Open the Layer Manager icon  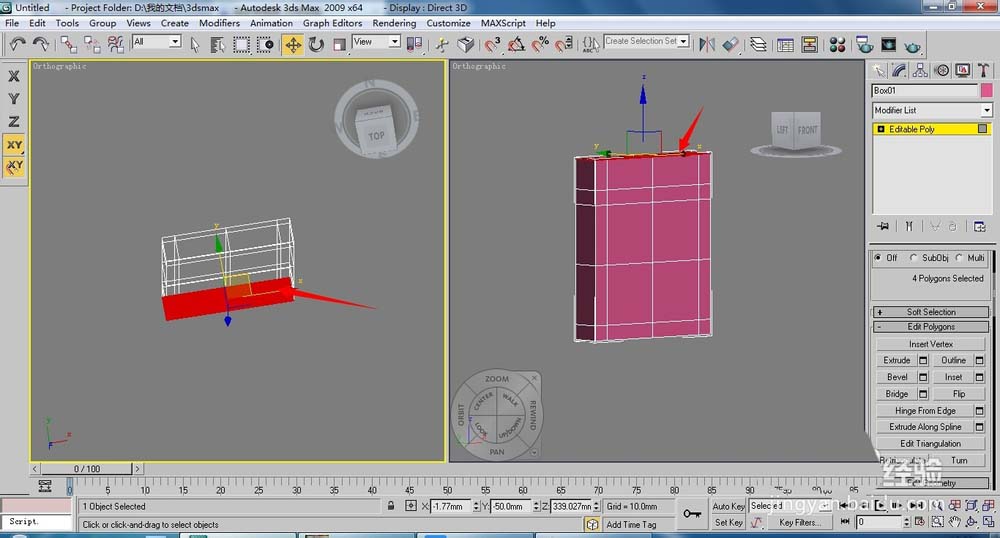758,44
